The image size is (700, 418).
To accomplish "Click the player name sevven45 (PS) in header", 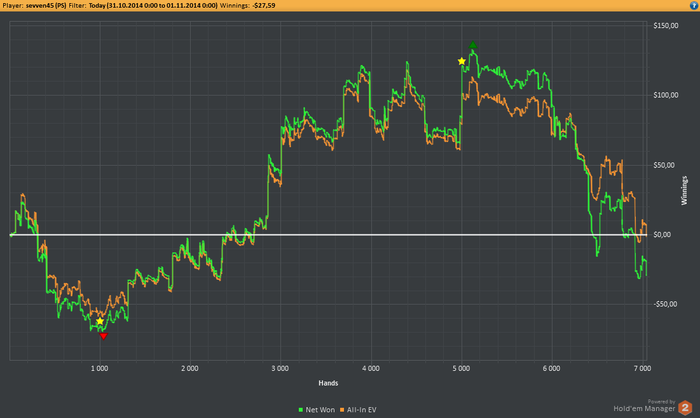I will [x=46, y=5].
